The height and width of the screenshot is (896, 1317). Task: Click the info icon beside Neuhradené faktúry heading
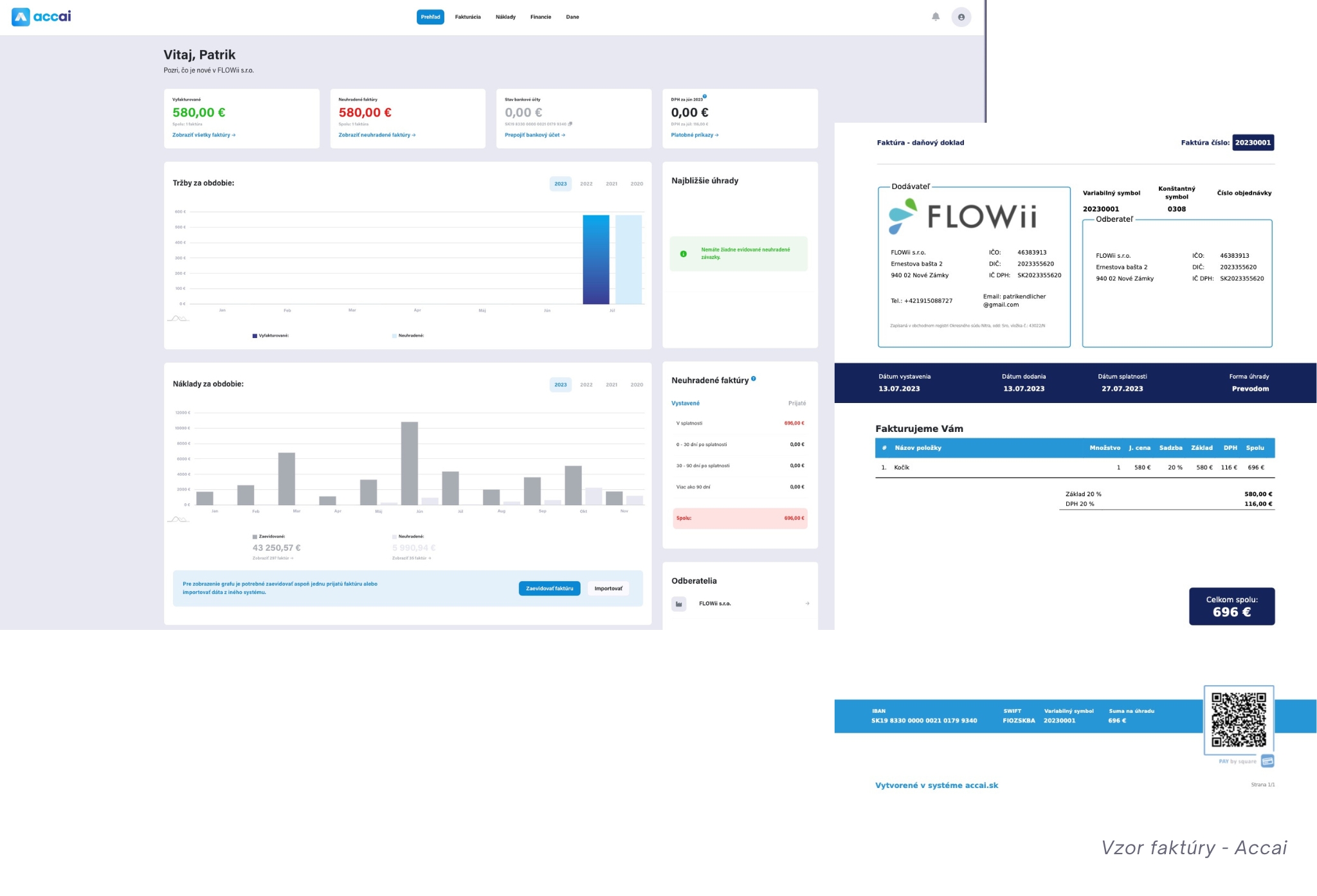click(754, 379)
